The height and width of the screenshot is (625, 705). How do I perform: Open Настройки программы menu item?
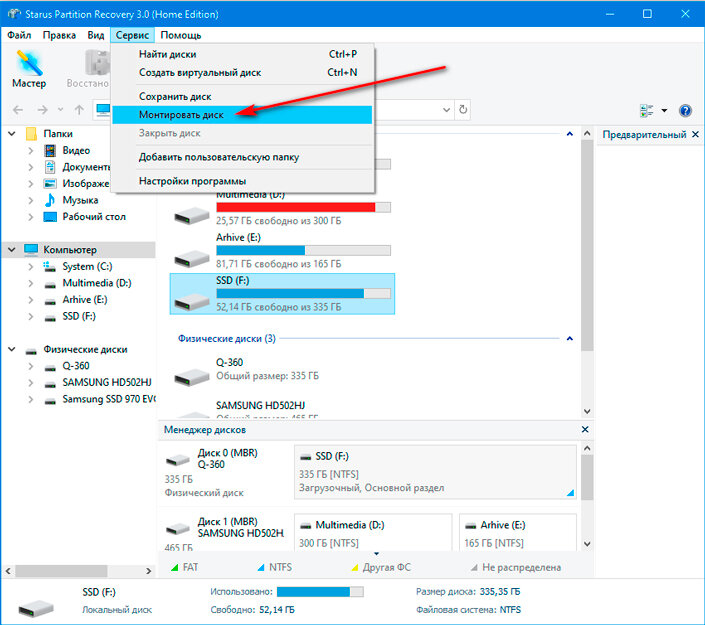pyautogui.click(x=242, y=181)
